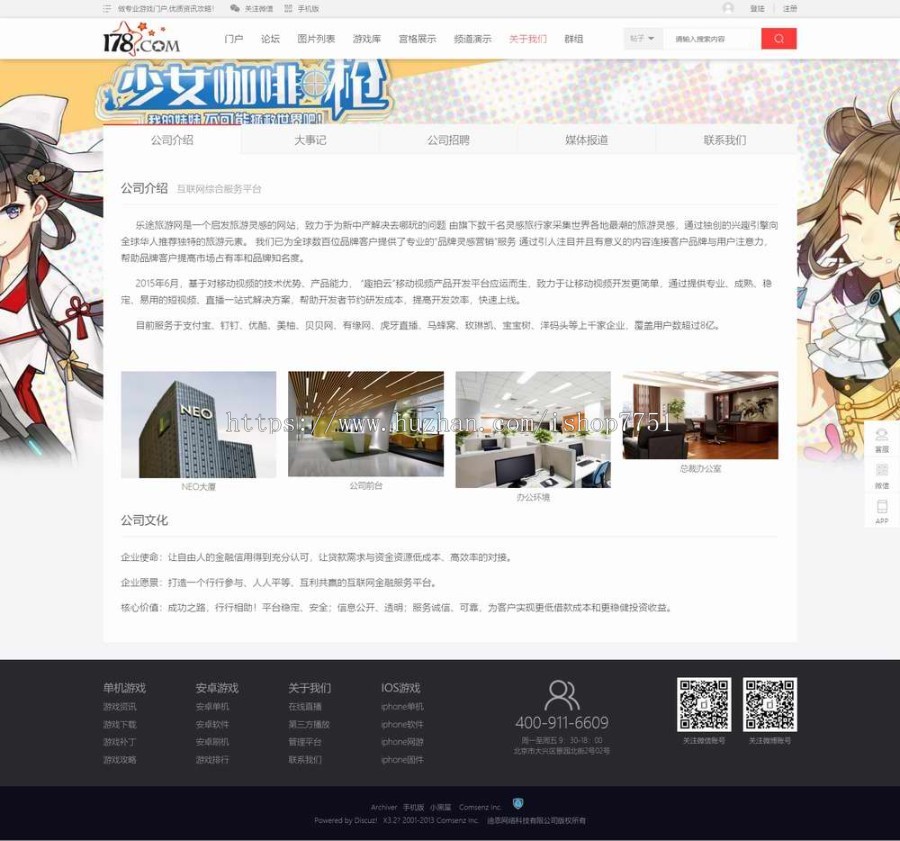
Task: Open the 游戏排行 footer link
Action: click(x=212, y=760)
